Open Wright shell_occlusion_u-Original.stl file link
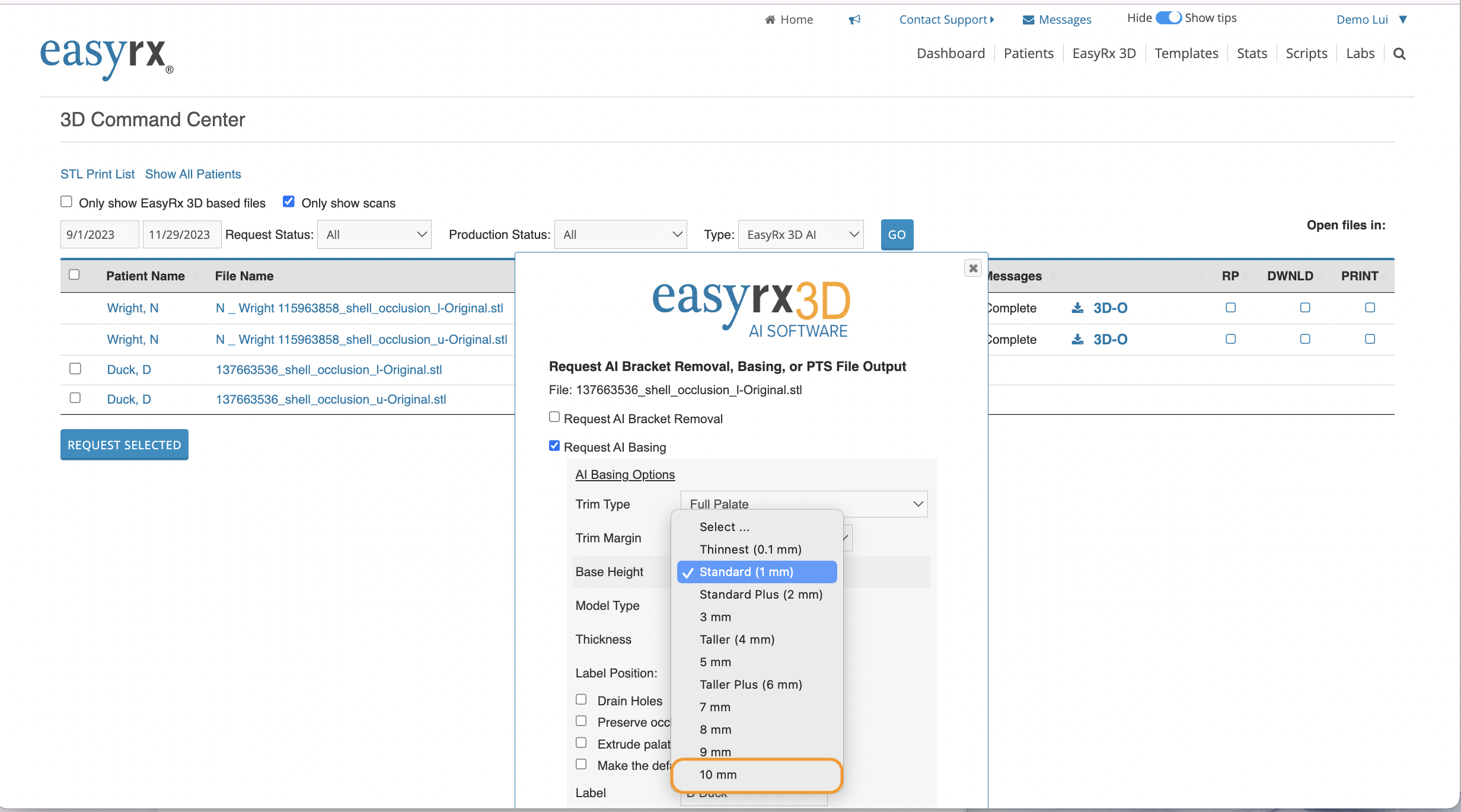Screen dimensions: 1461x812 (x=362, y=340)
